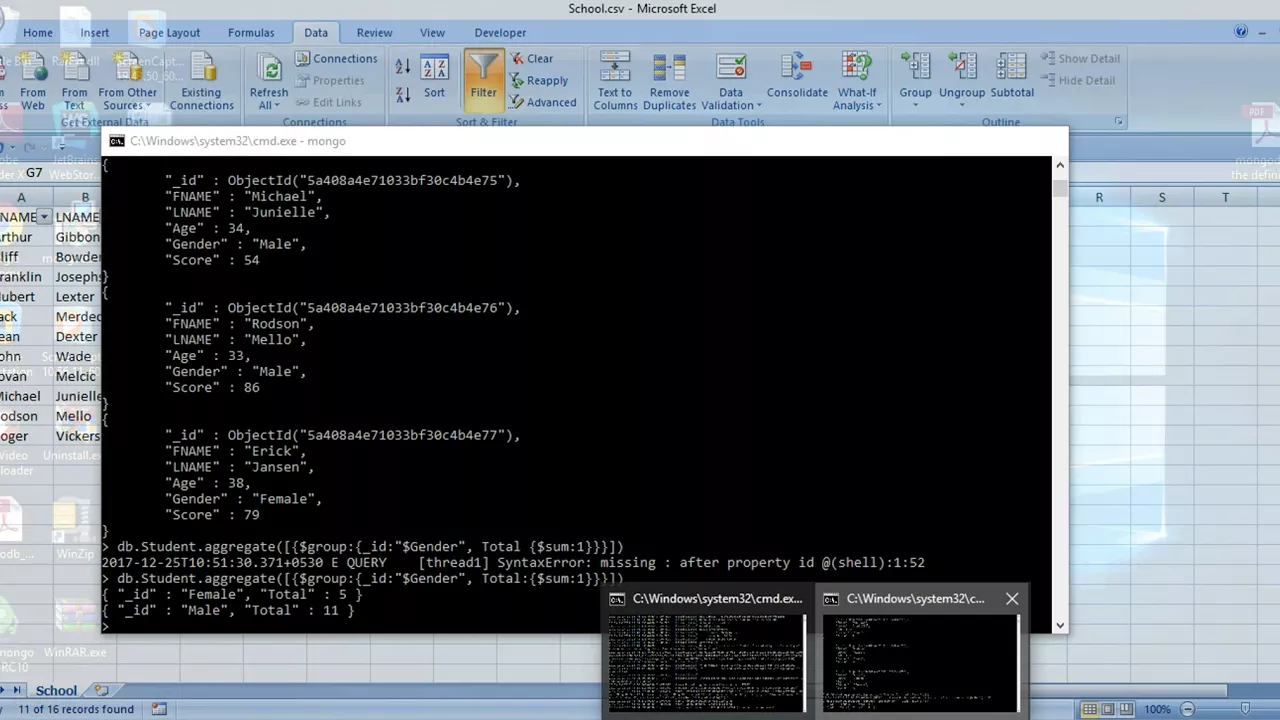Open the Developer ribbon tab
Image resolution: width=1280 pixels, height=720 pixels.
pos(500,33)
